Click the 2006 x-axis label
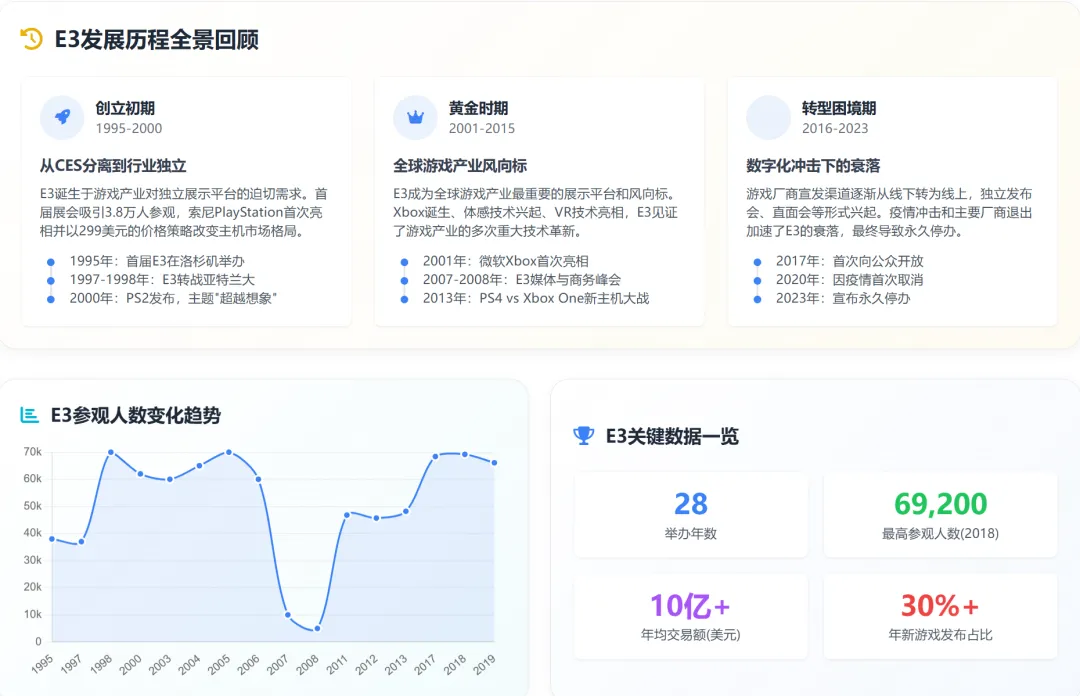The height and width of the screenshot is (696, 1080). (x=249, y=664)
